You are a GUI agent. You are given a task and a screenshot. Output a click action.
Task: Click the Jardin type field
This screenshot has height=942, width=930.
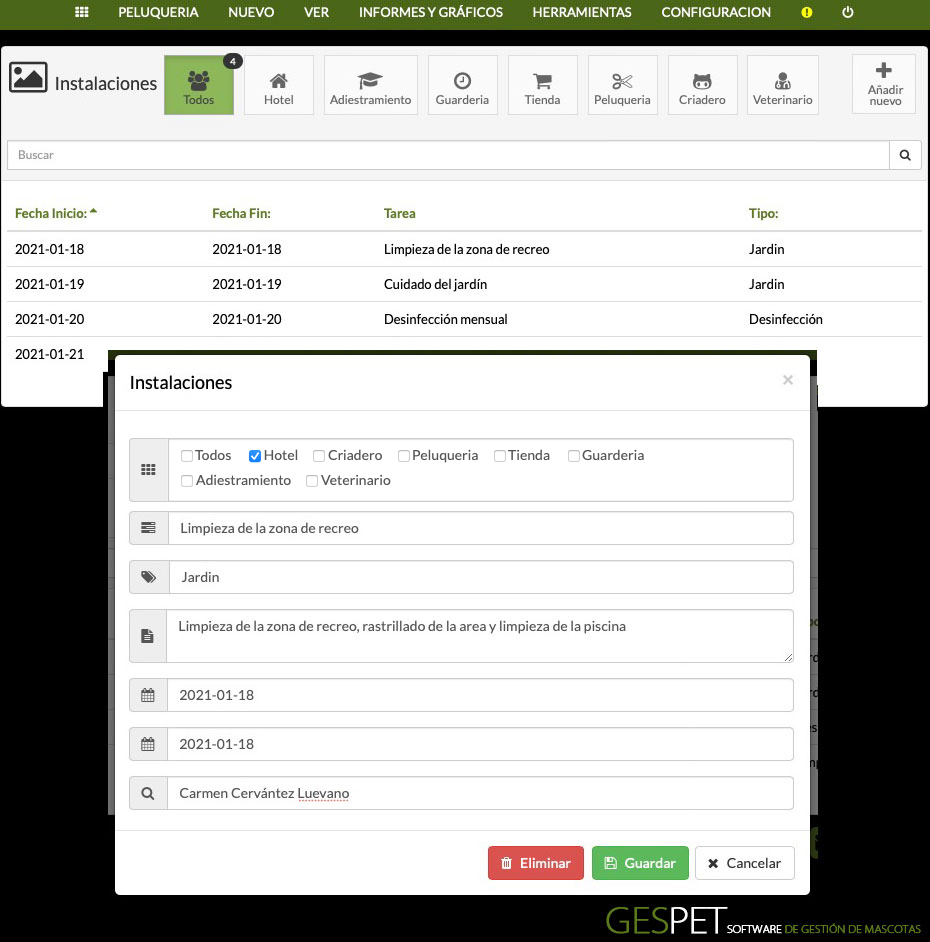click(481, 577)
